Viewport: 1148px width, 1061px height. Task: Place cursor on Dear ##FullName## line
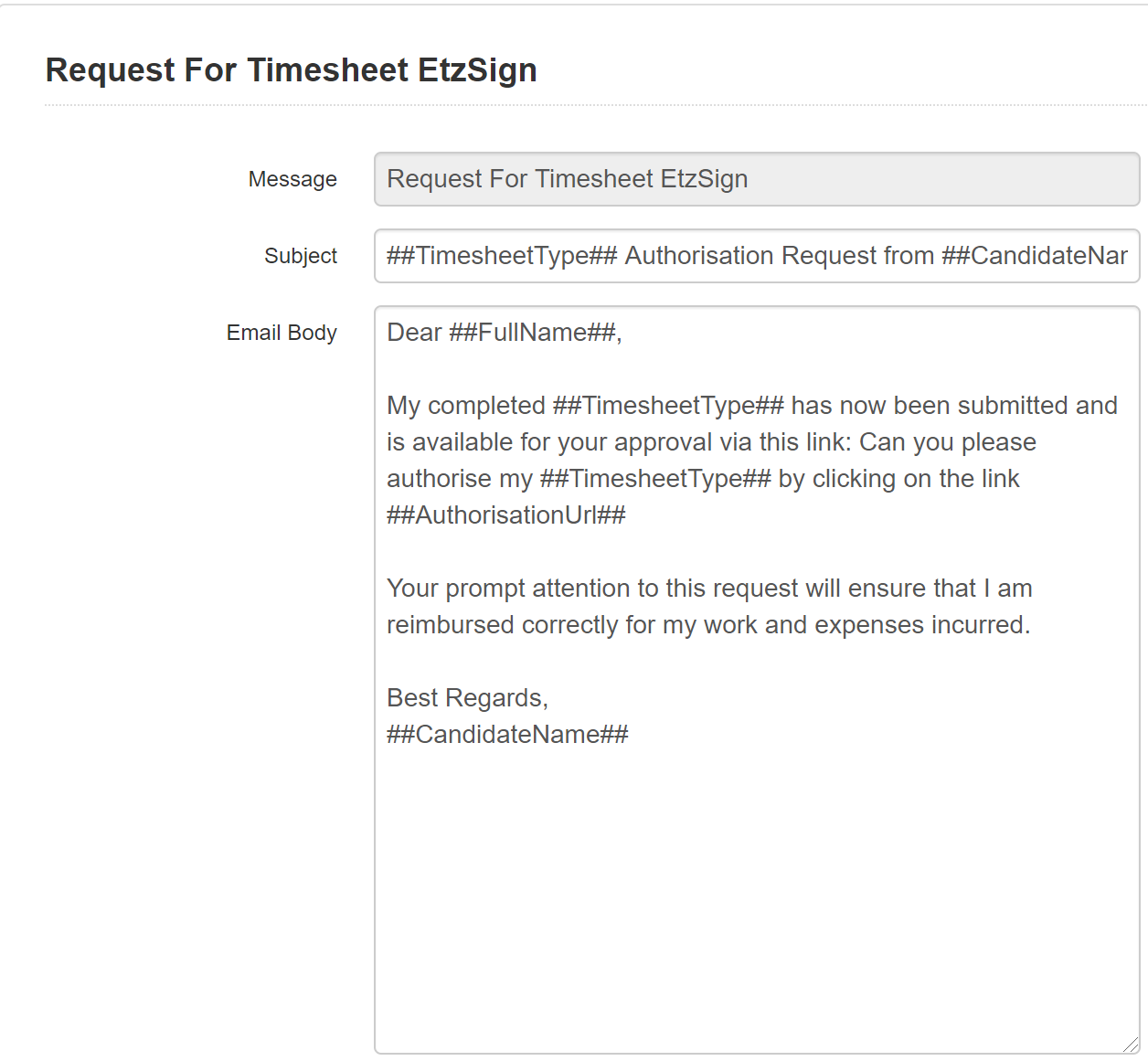tap(505, 333)
